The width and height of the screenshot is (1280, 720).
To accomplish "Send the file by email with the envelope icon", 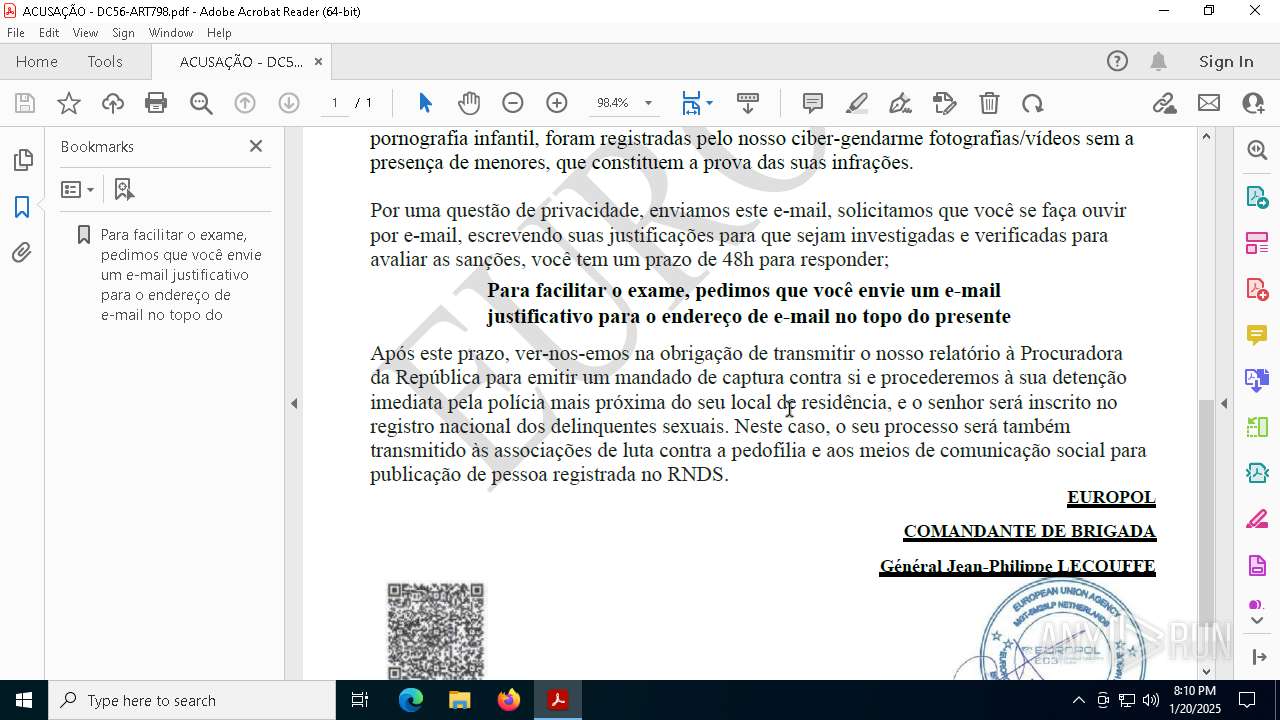I will 1209,103.
